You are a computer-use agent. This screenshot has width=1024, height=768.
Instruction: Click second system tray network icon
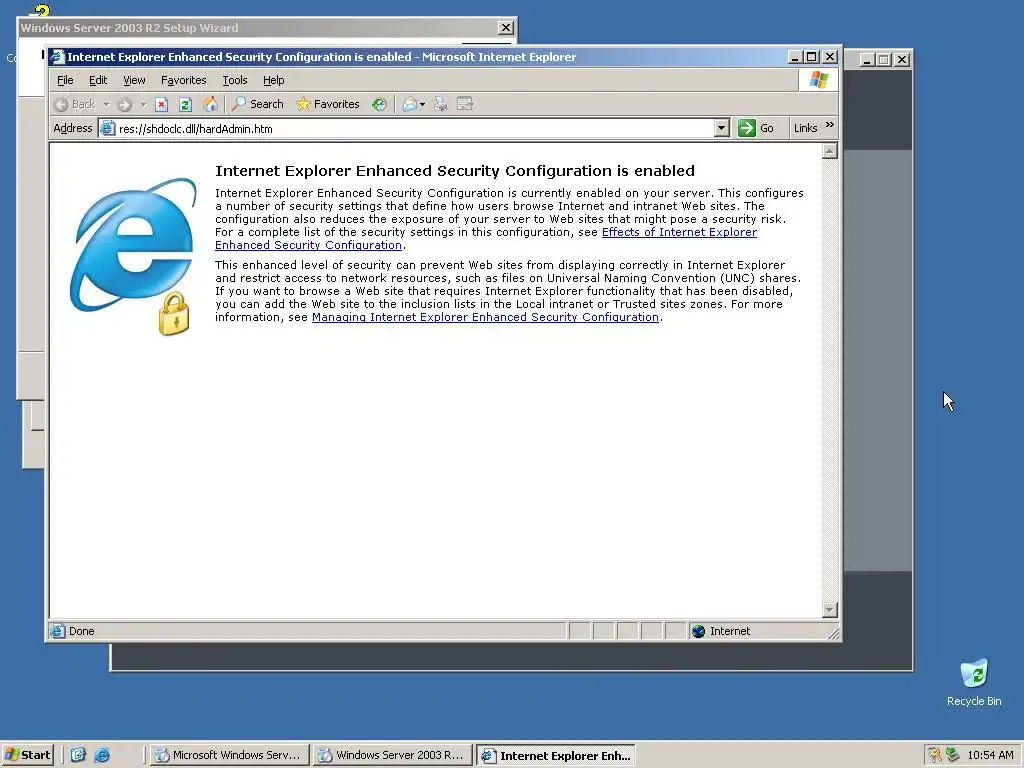point(953,755)
